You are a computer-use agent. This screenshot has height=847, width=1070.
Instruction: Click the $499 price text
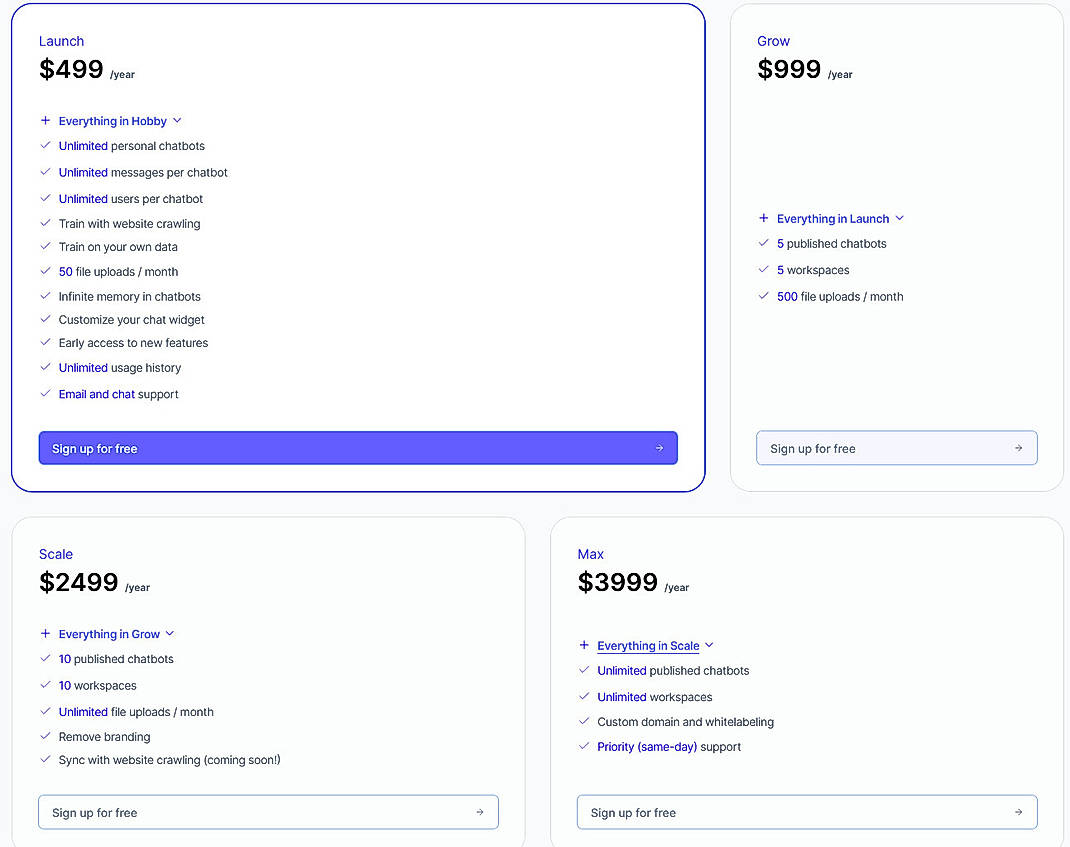point(71,69)
